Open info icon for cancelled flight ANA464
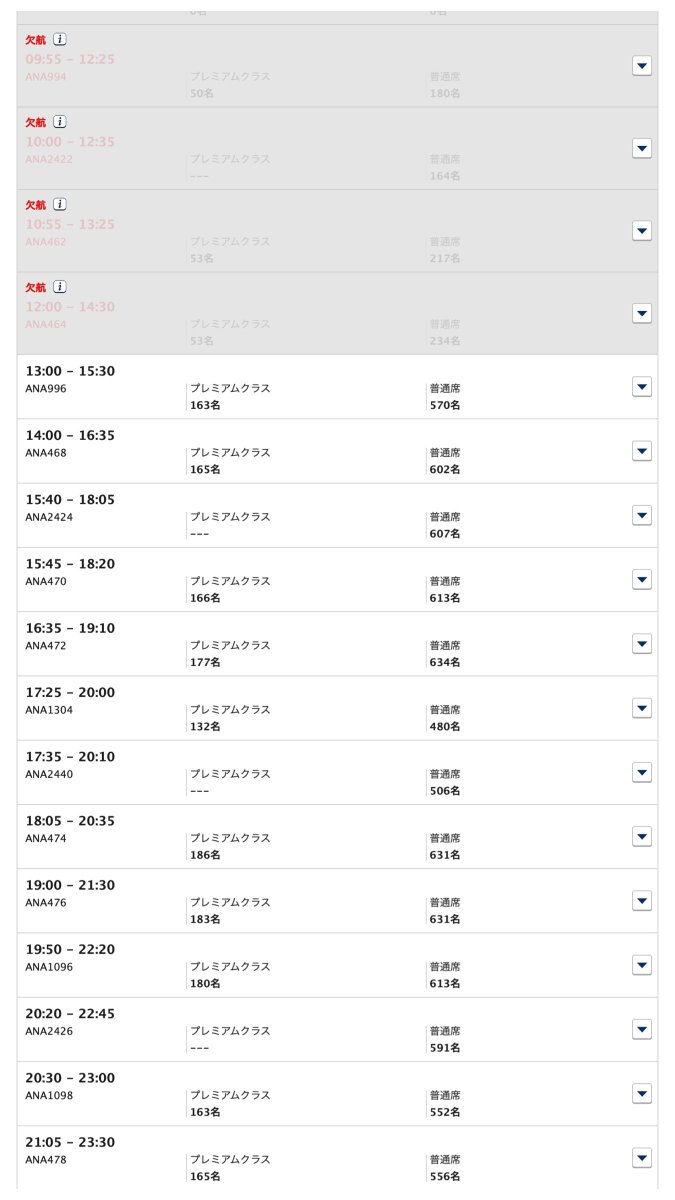Screen dimensions: 675x1200 pos(60,287)
